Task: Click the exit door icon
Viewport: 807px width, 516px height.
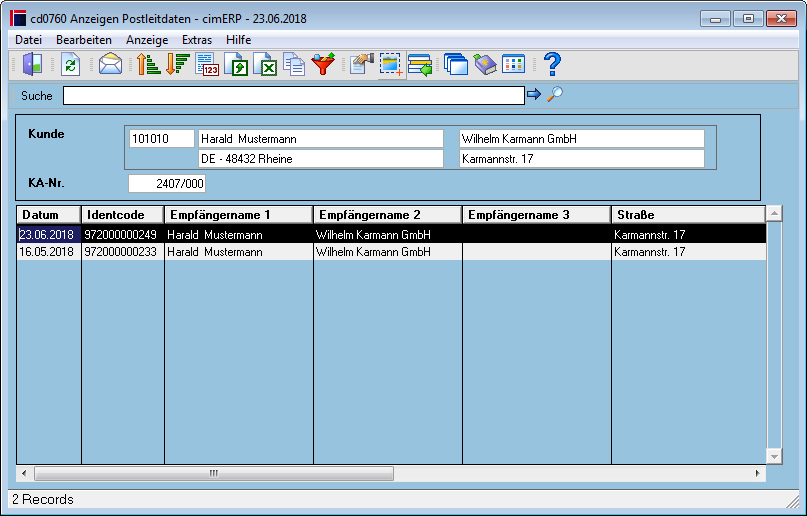Action: coord(32,64)
